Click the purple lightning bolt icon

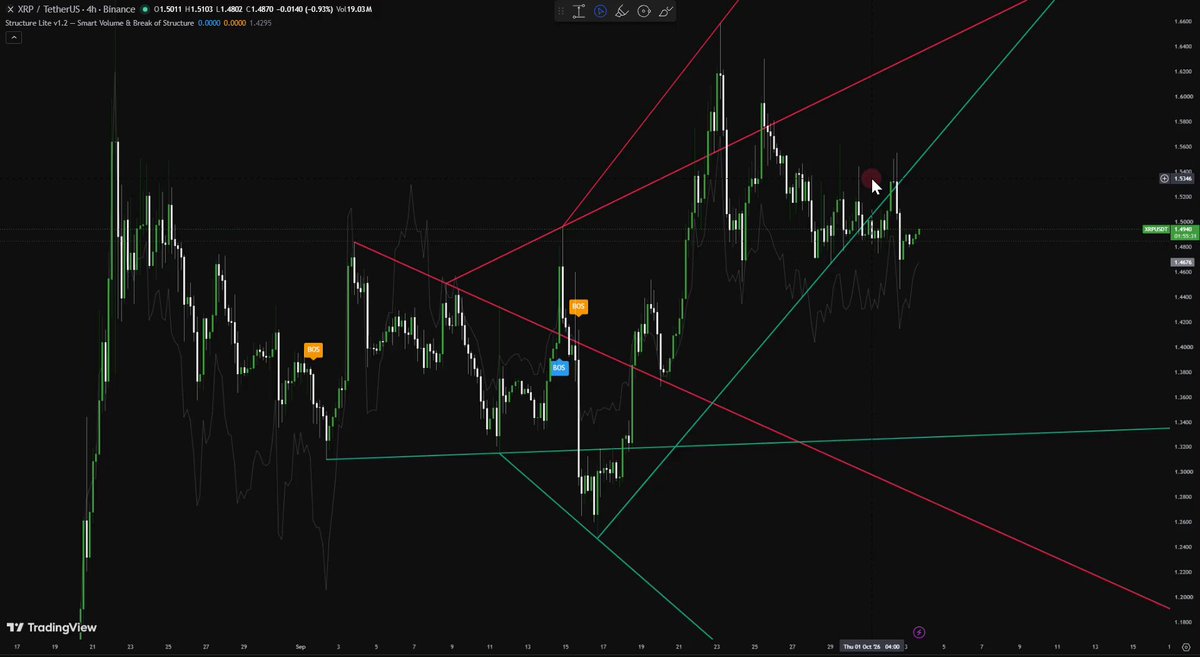(x=919, y=632)
